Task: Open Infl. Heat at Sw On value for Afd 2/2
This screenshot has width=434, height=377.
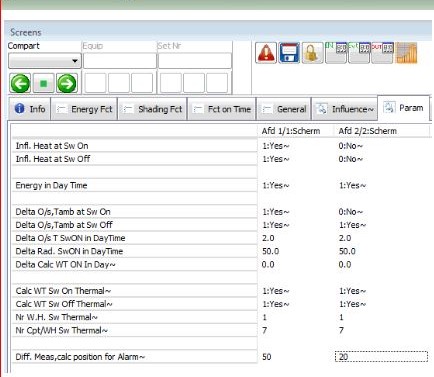Action: coord(351,146)
